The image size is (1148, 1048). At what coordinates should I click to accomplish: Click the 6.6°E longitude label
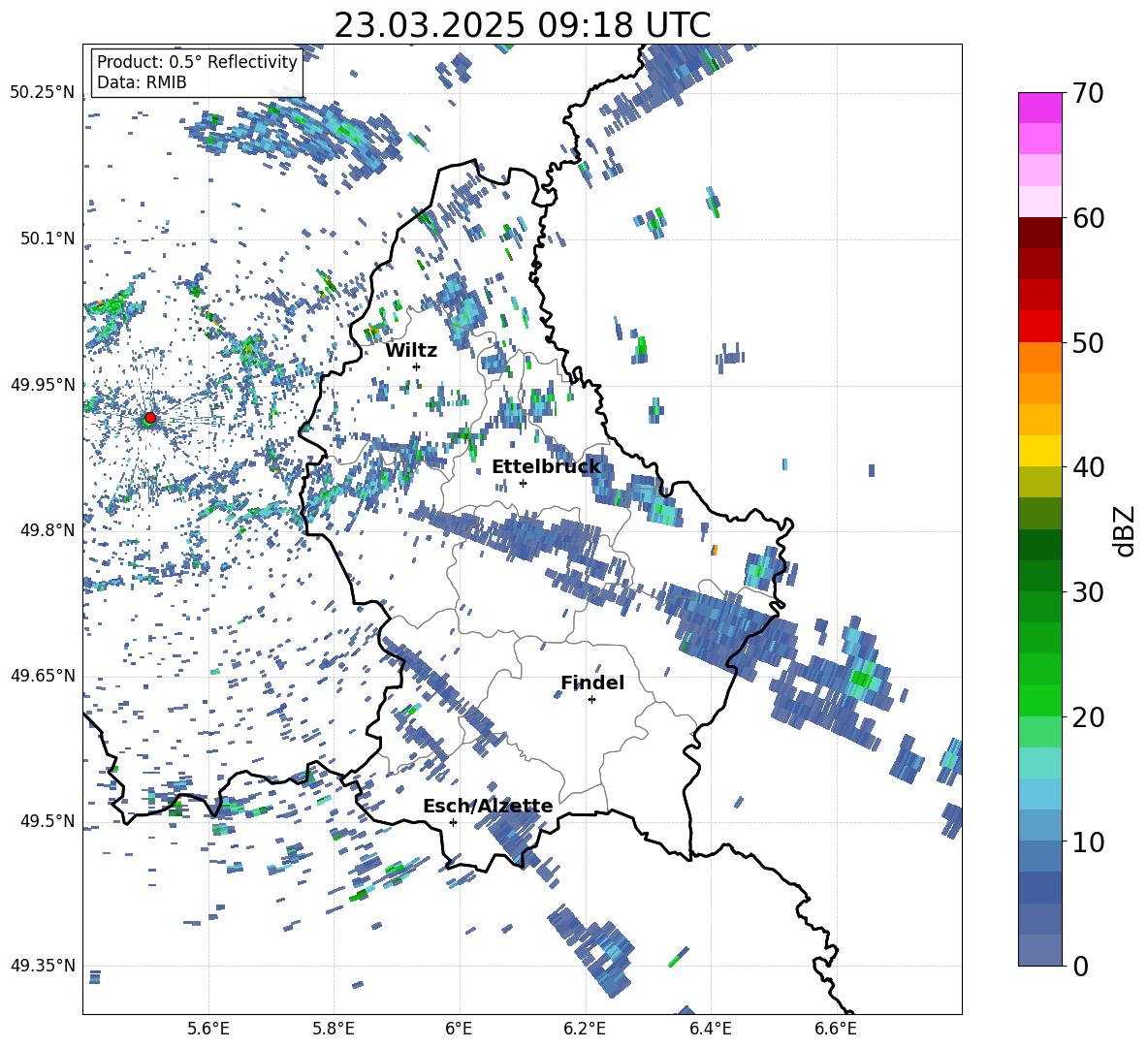click(836, 1029)
